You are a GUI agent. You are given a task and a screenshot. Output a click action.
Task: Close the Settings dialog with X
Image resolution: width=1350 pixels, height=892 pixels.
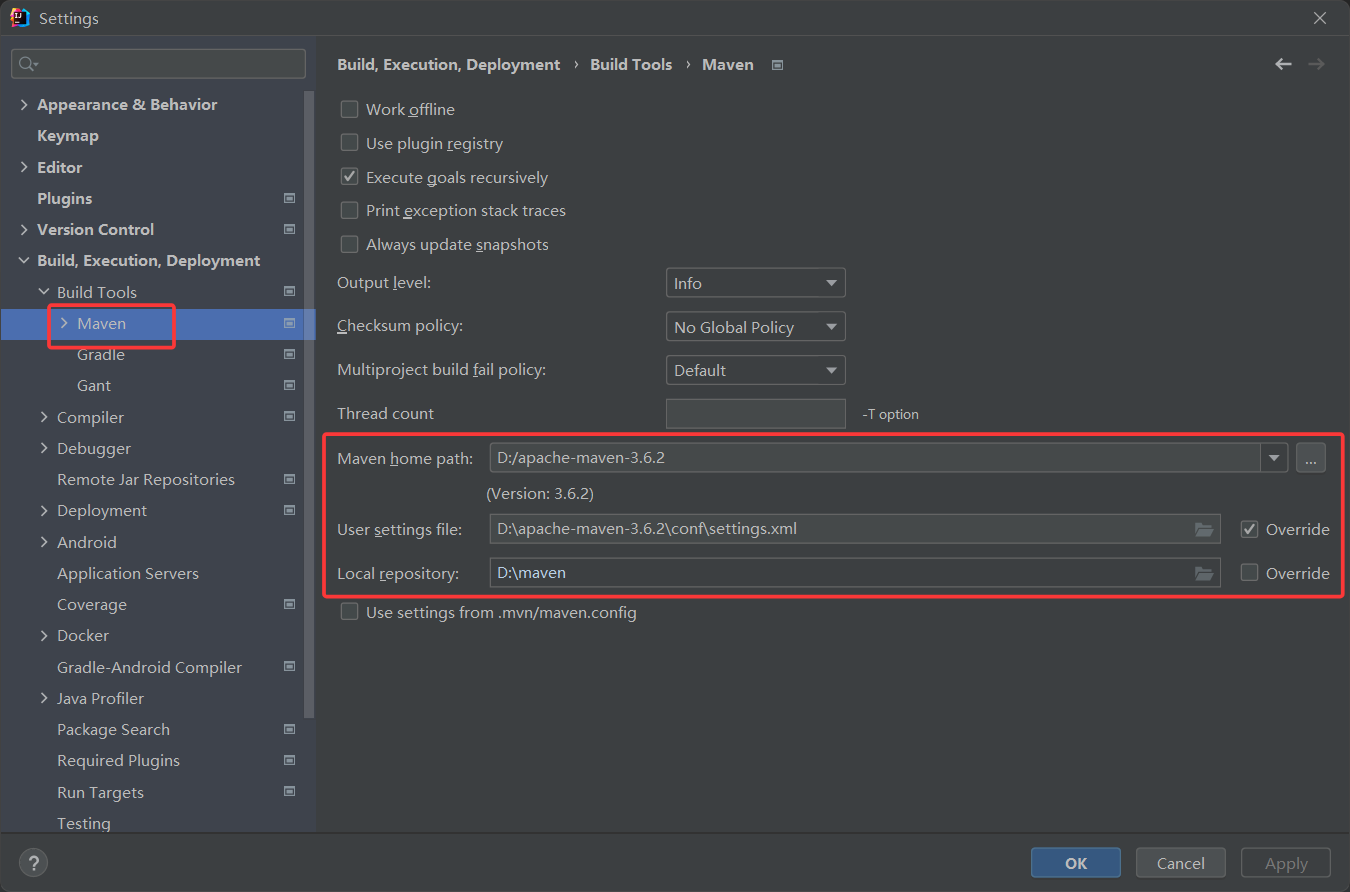tap(1320, 18)
